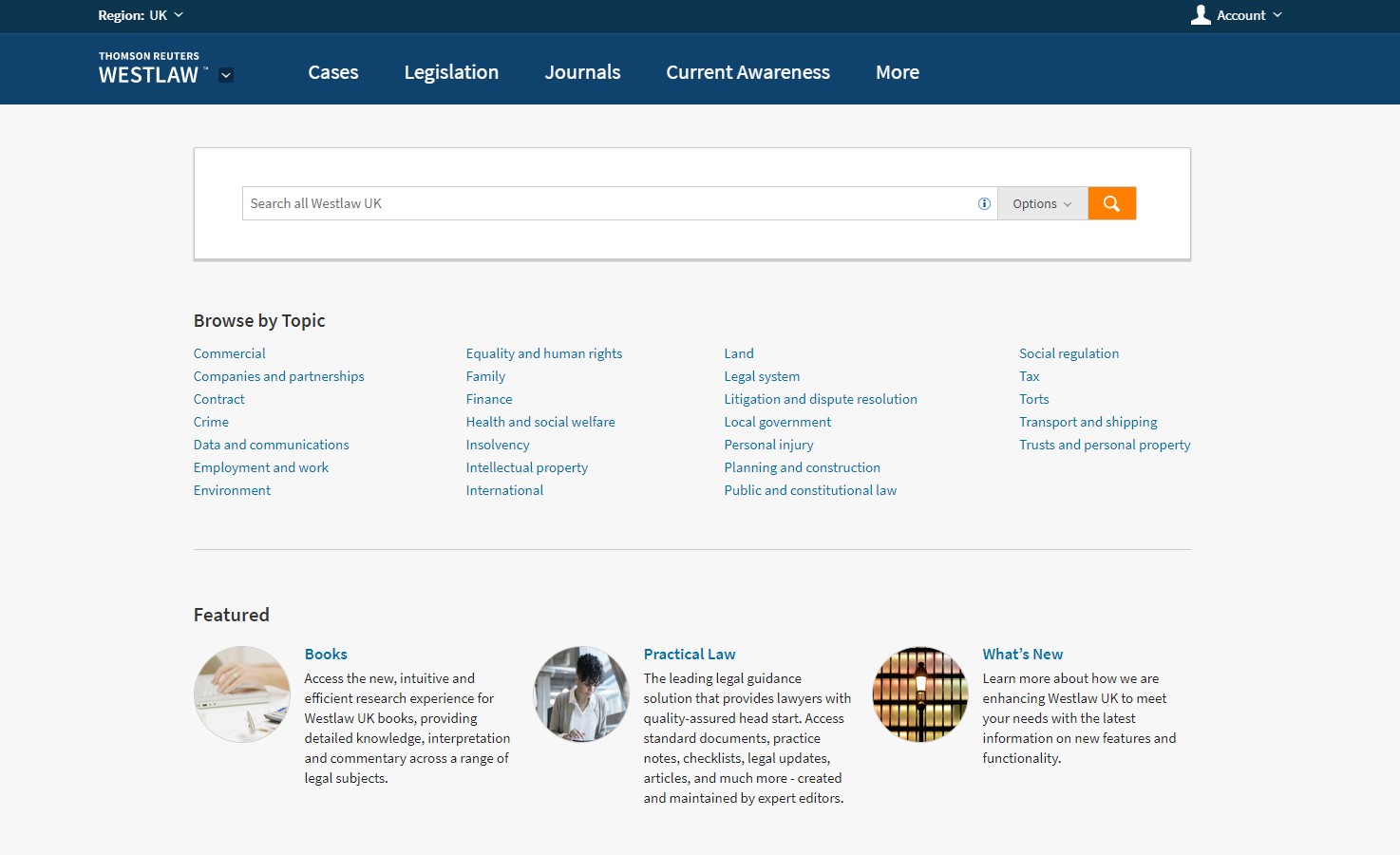Browse Health and social welfare

click(540, 422)
